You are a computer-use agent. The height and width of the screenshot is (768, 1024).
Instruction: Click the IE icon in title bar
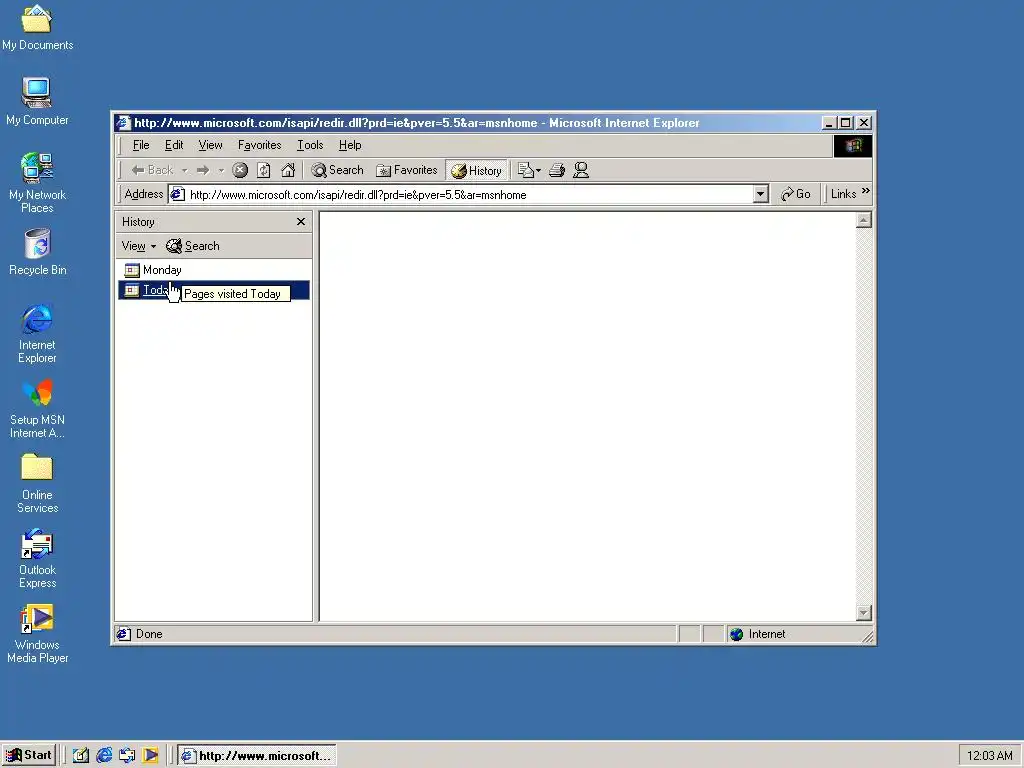point(123,123)
